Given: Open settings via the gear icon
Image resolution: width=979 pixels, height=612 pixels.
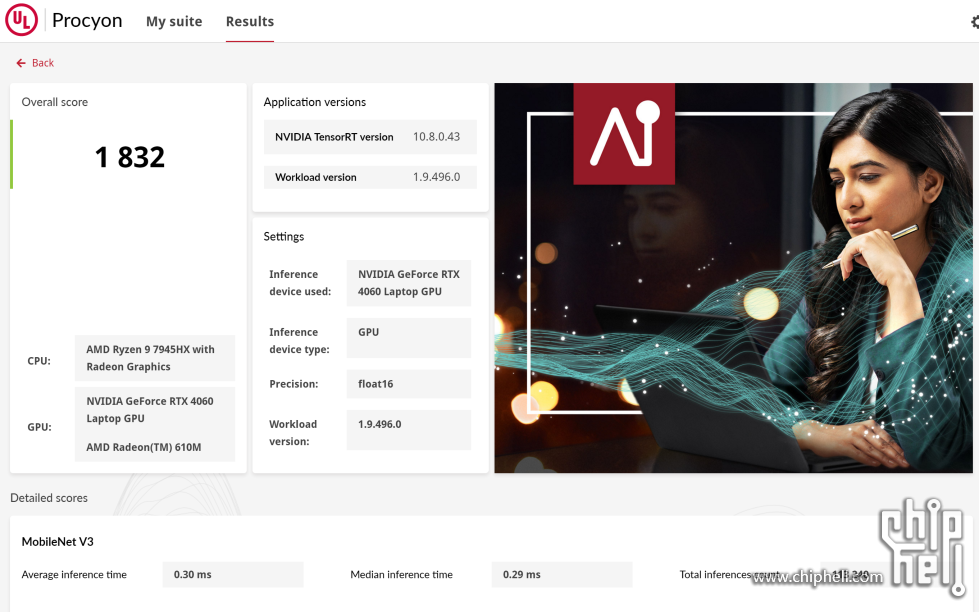Looking at the screenshot, I should 974,21.
